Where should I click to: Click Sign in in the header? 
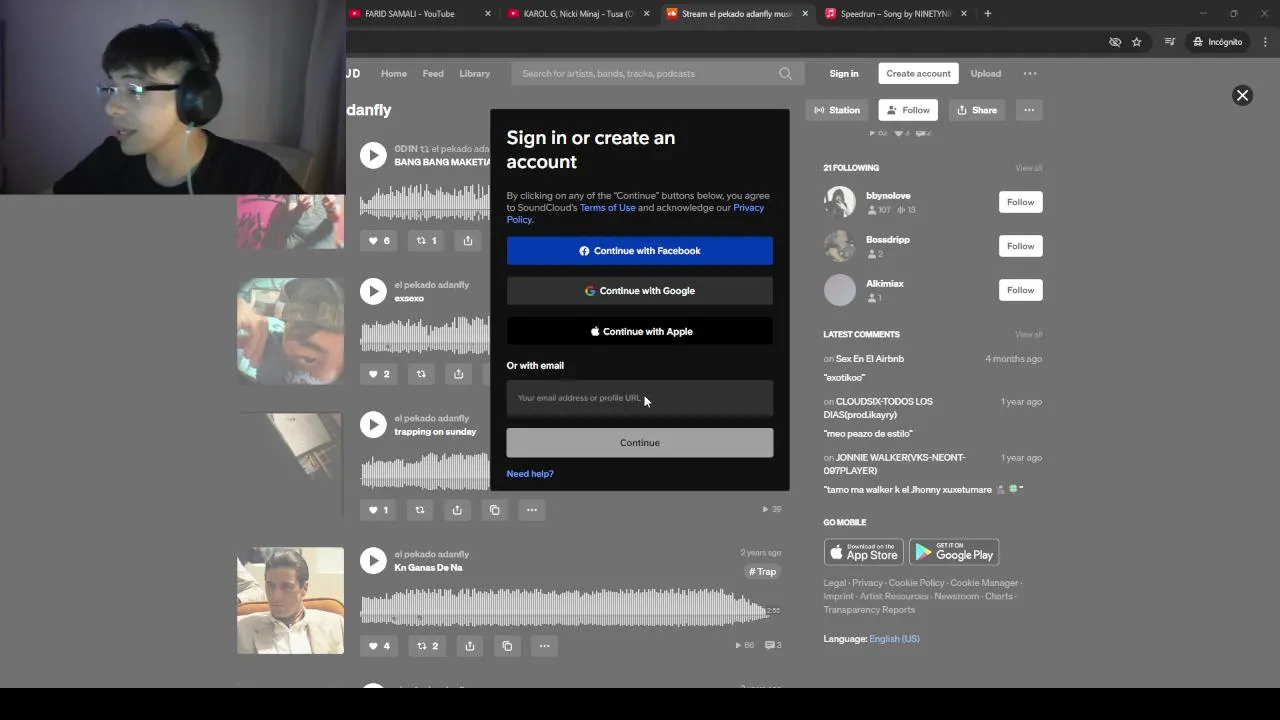[x=844, y=73]
